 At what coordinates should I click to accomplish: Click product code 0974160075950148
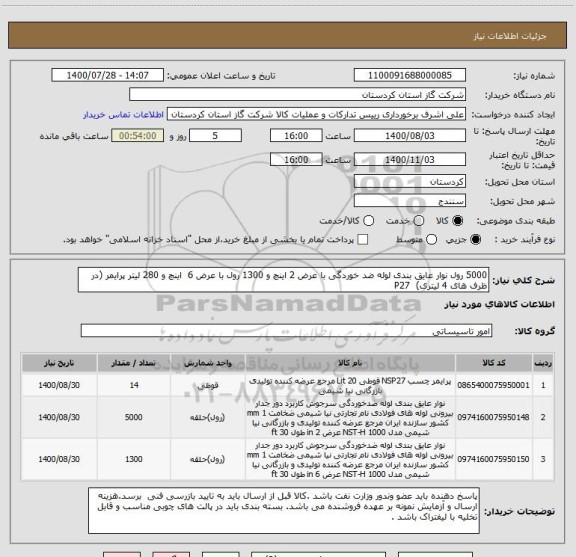pos(493,417)
